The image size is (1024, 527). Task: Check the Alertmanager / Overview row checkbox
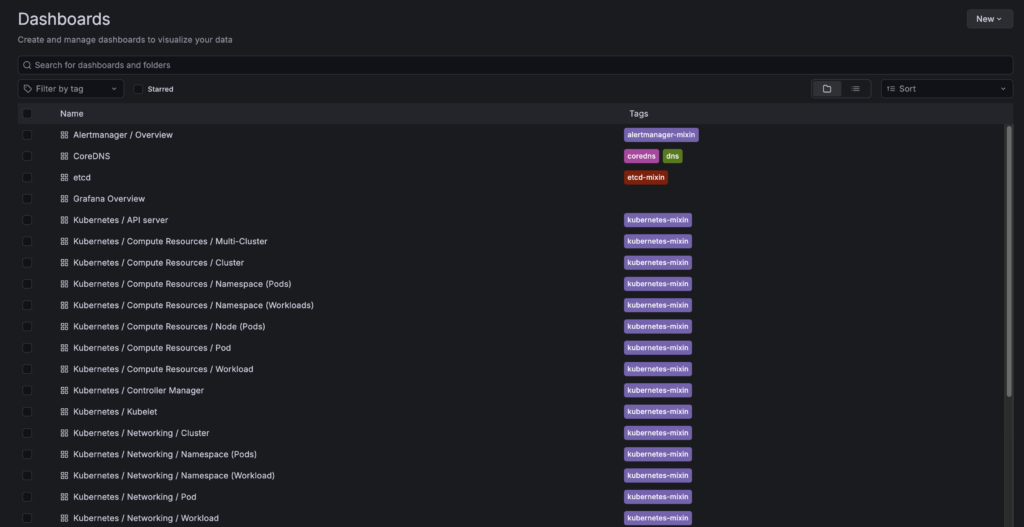point(27,135)
